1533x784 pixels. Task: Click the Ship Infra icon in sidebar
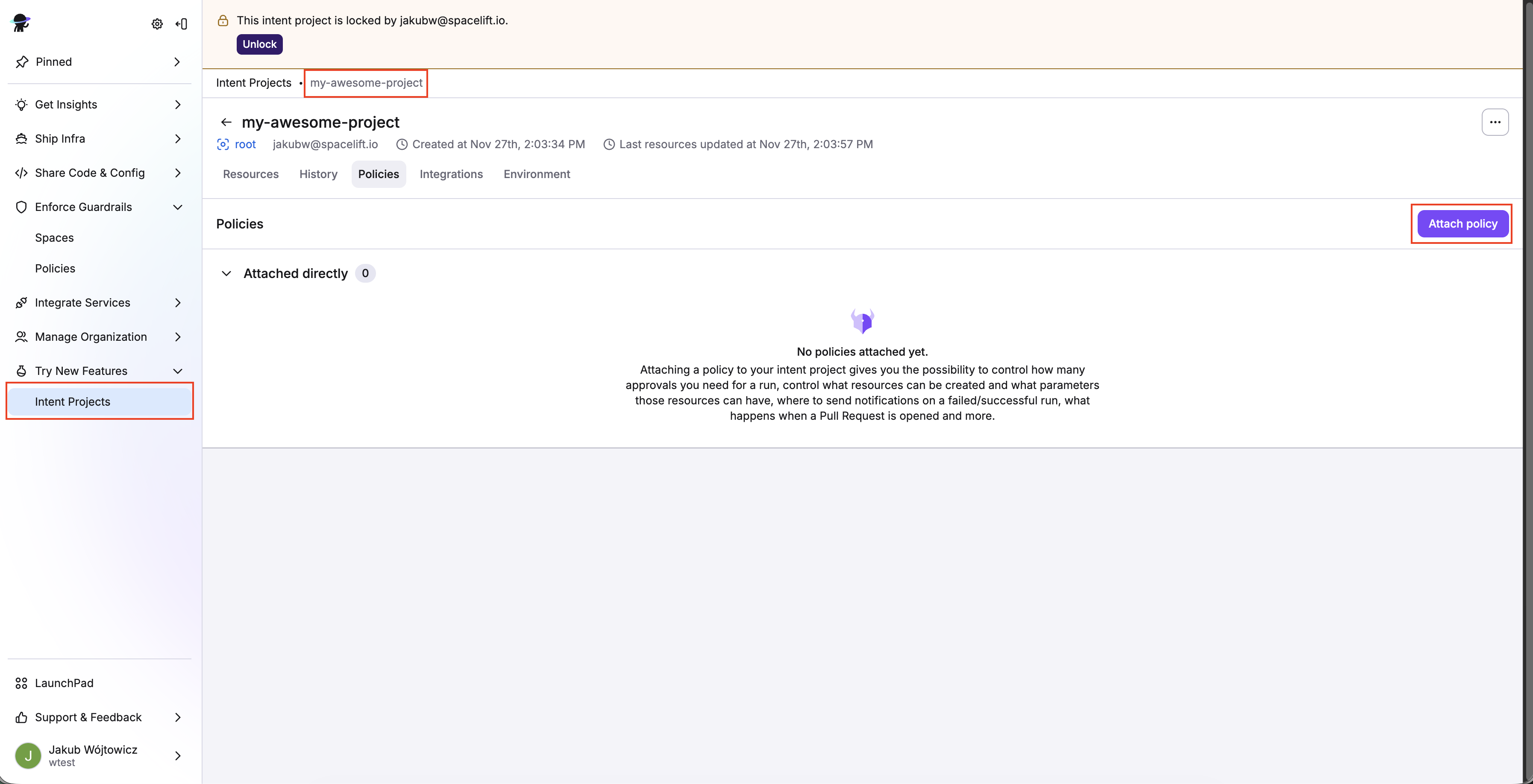click(x=21, y=138)
